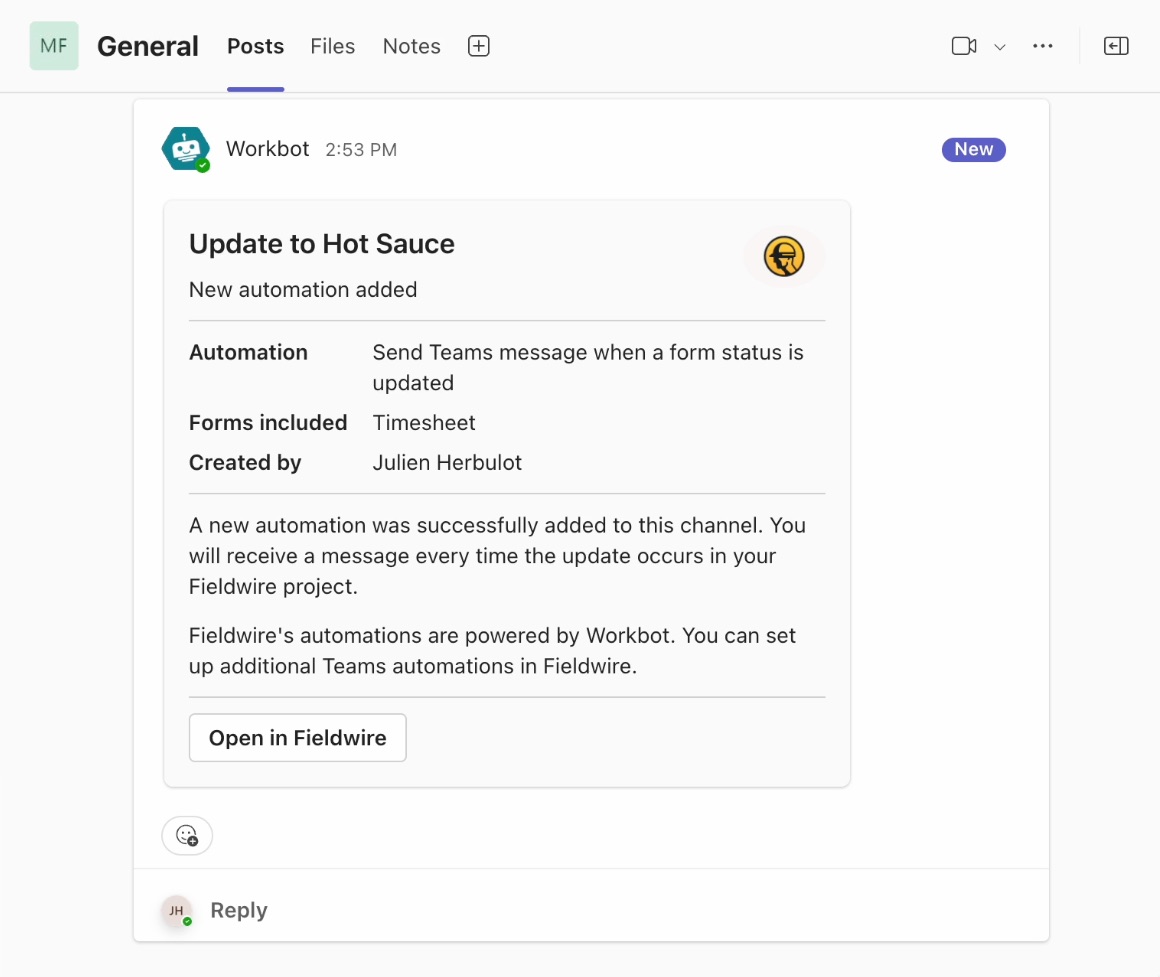This screenshot has width=1160, height=977.
Task: Click the paragraph starting 'Fieldwire's automations are powered'
Action: [x=492, y=651]
